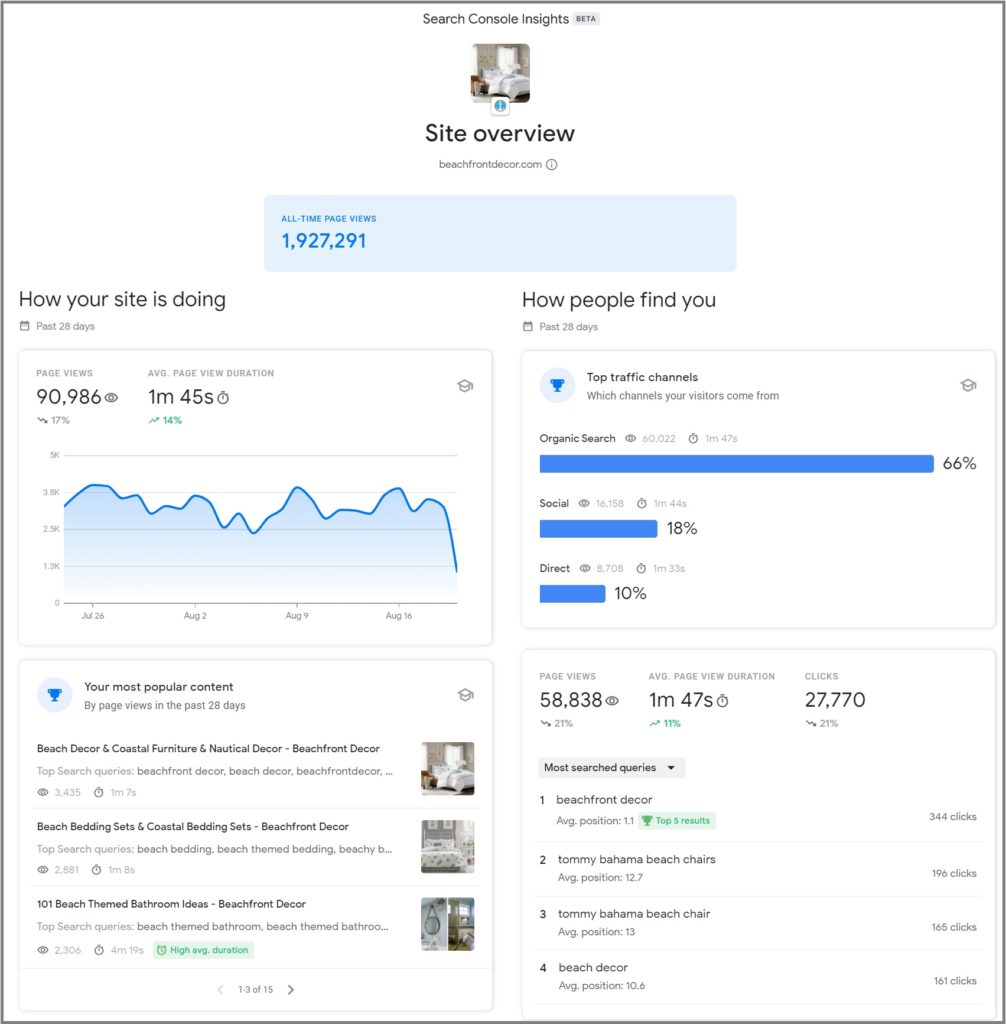
Task: Click the eye icon next to 58,838 page views
Action: [612, 701]
